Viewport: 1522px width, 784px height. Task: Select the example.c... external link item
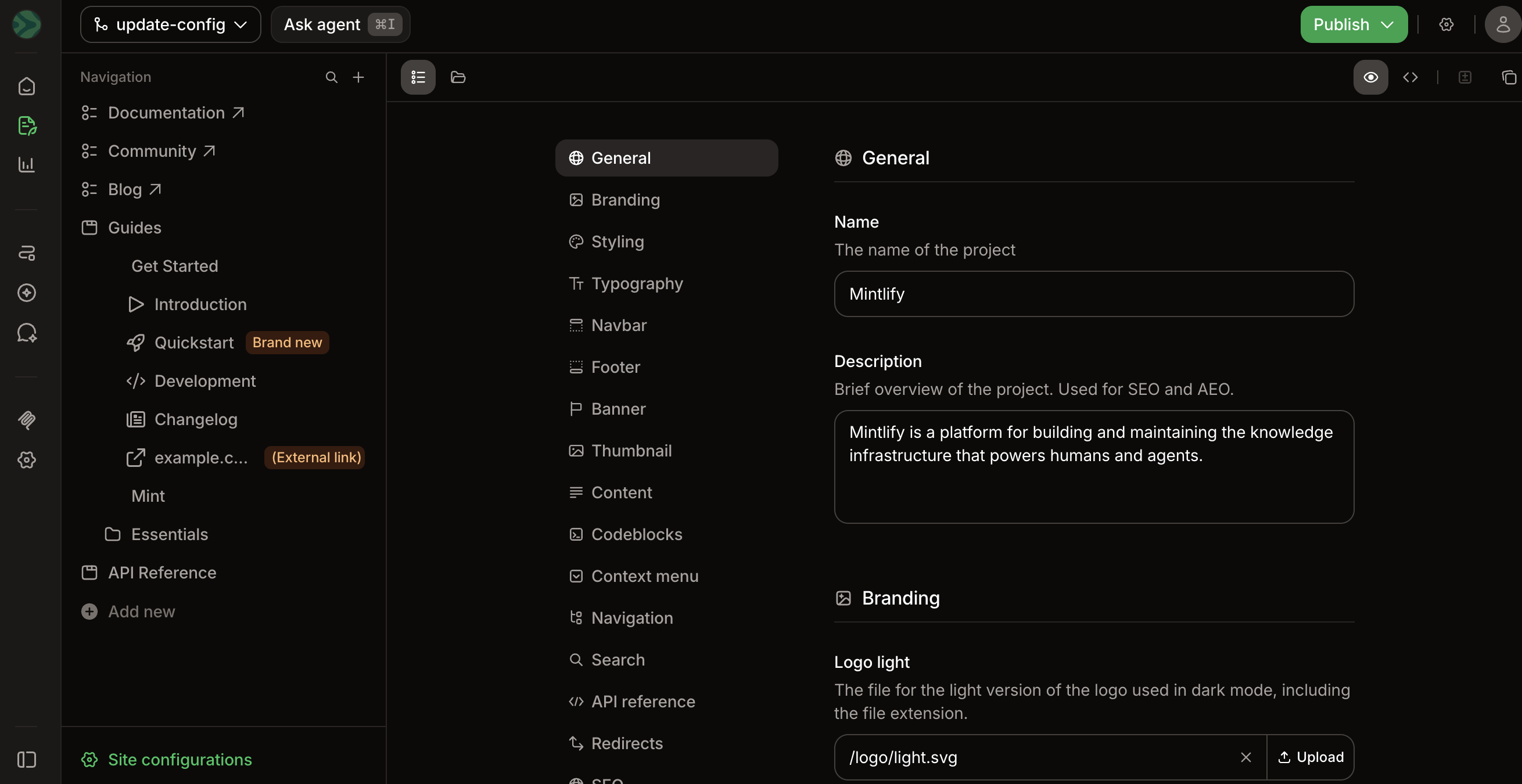pos(188,457)
